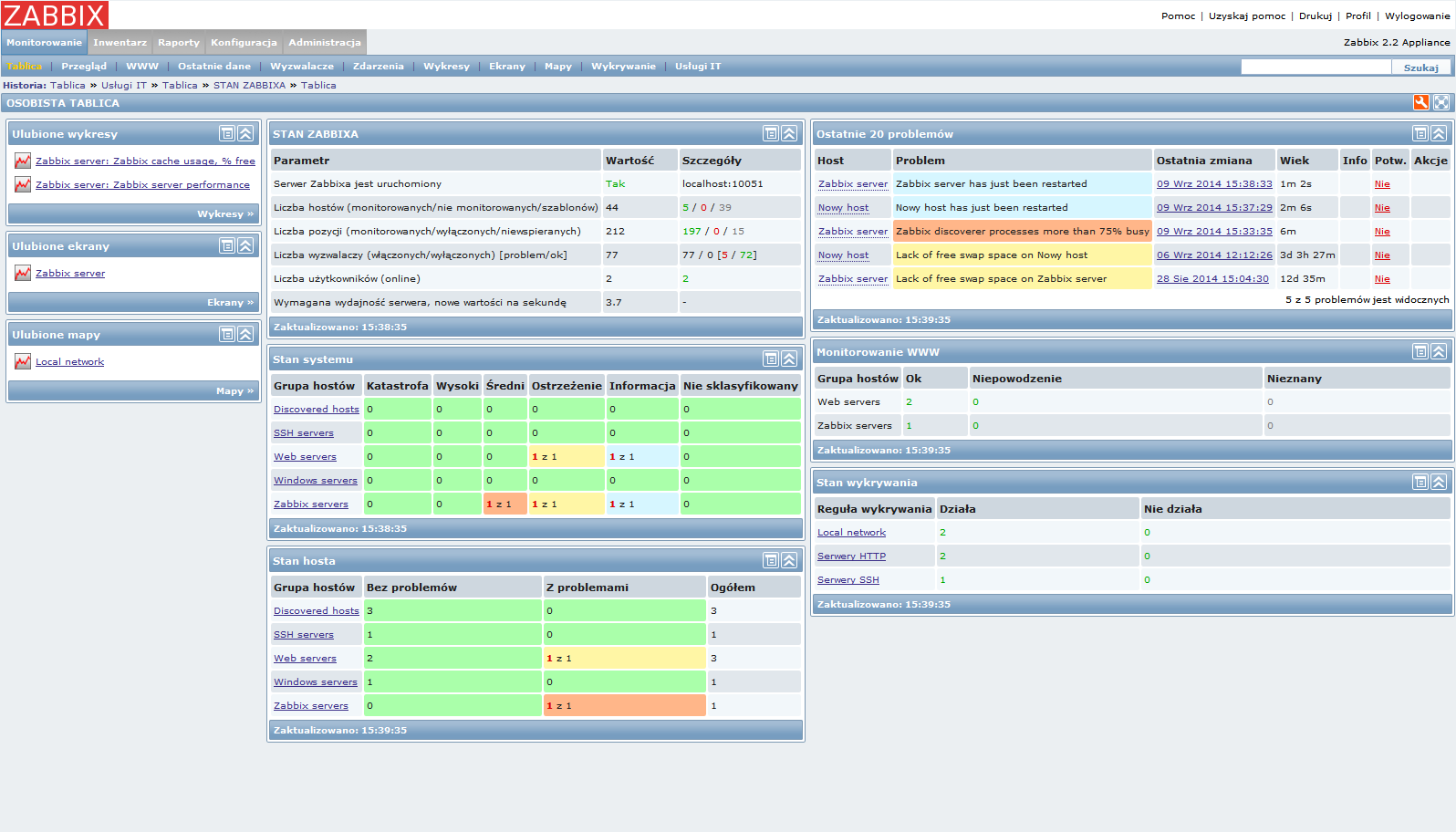Viewport: 1456px width, 832px height.
Task: Open Zabbix server performance graph link
Action: coord(142,184)
